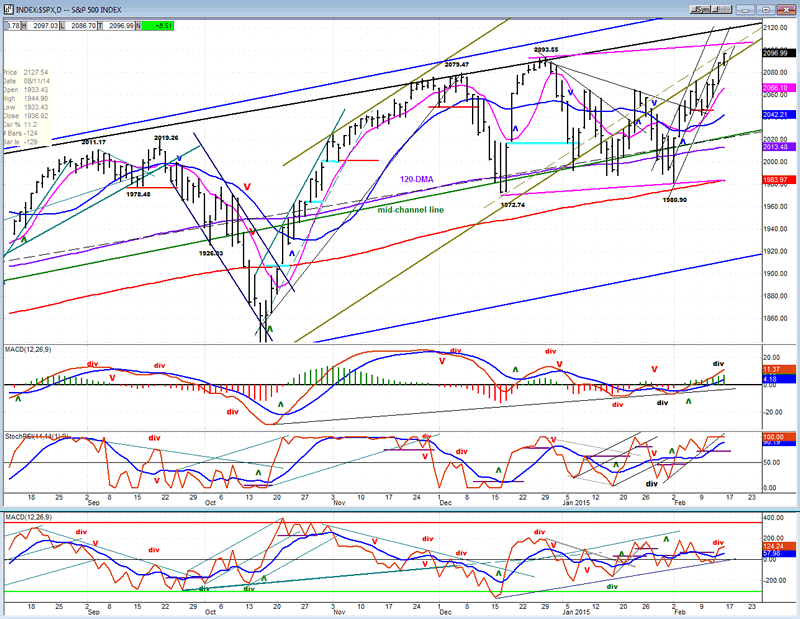
Task: Click the 1978.48 support level label
Action: point(138,194)
